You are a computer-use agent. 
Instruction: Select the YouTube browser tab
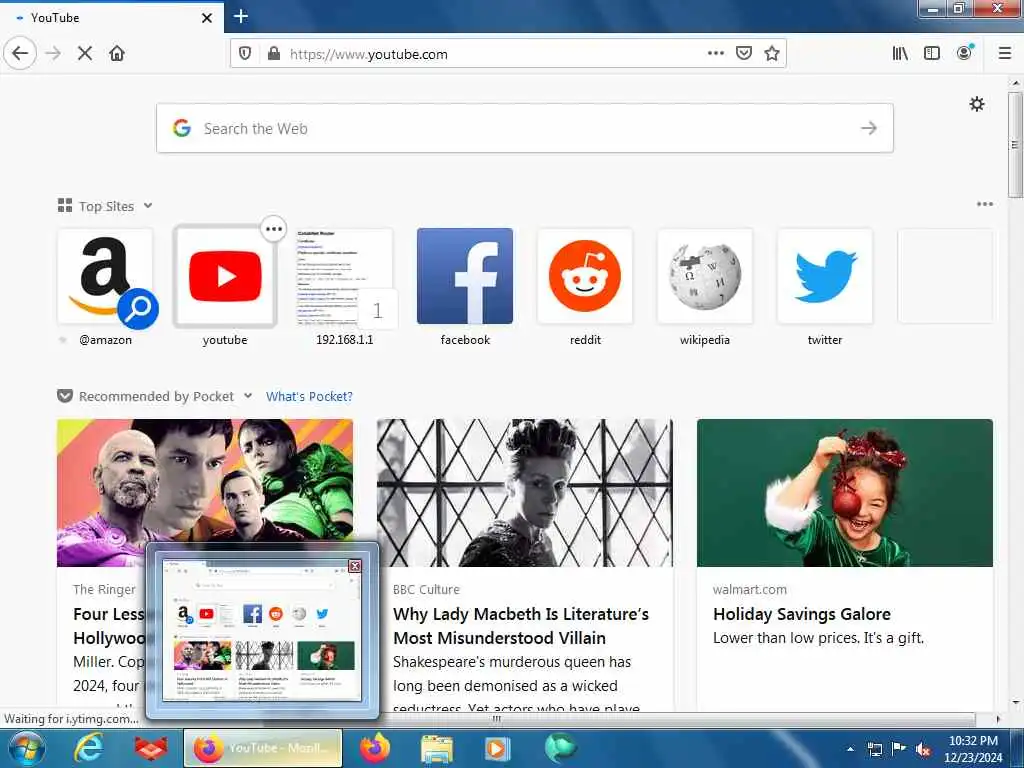[112, 18]
